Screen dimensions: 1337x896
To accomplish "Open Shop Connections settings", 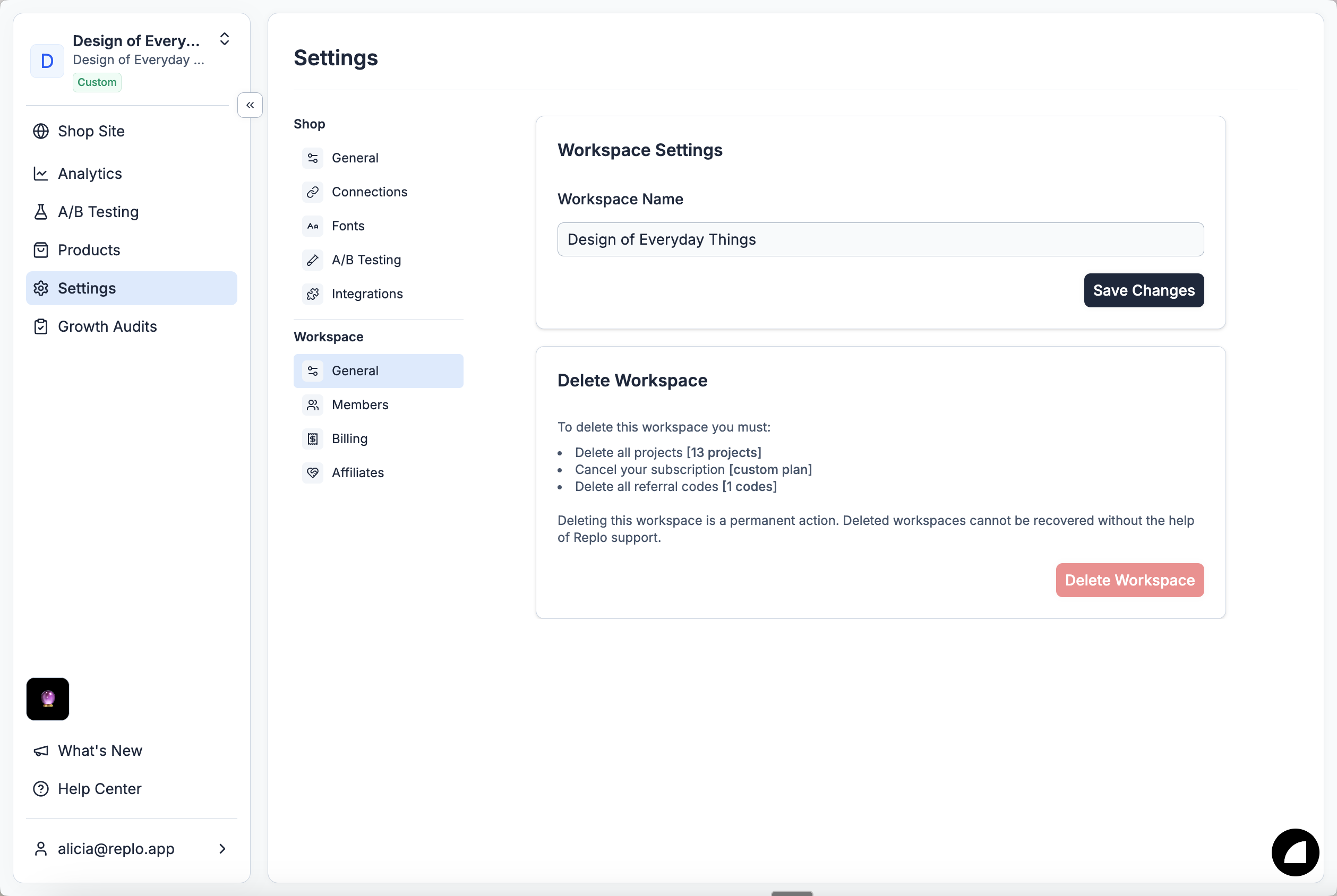I will tap(368, 192).
